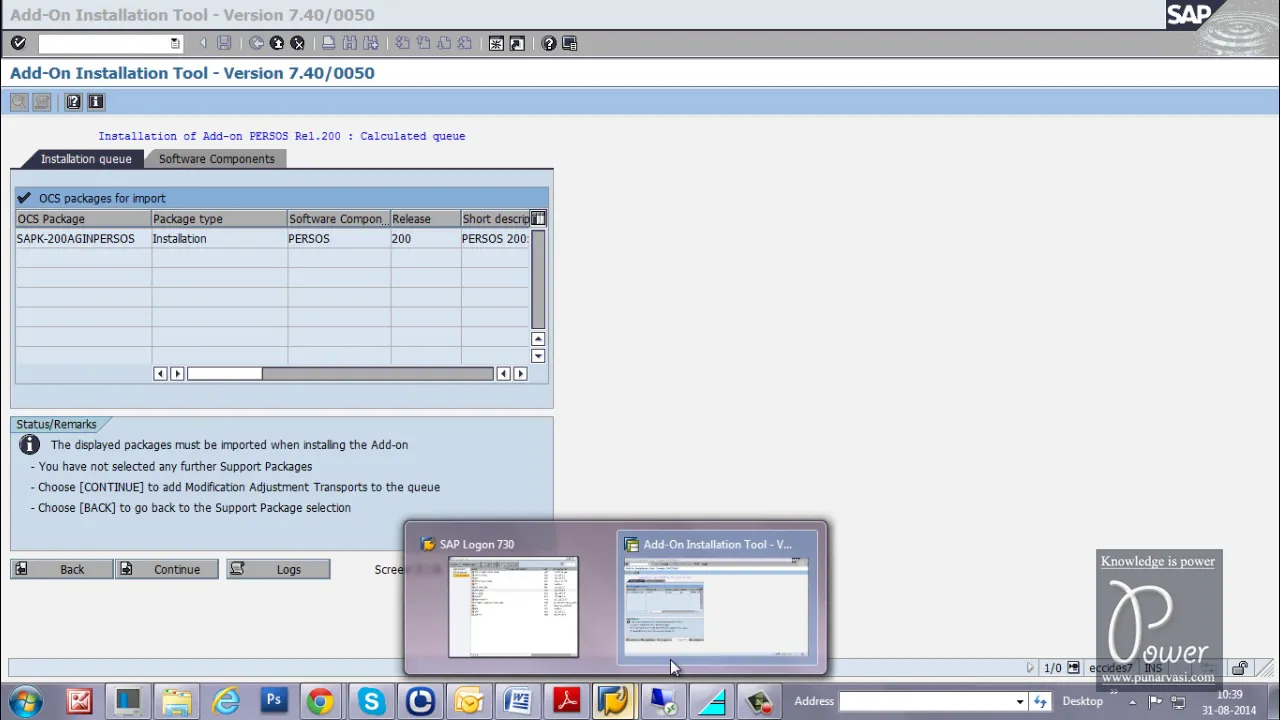Click the OCS Package column header
Image resolution: width=1280 pixels, height=720 pixels.
click(x=83, y=219)
